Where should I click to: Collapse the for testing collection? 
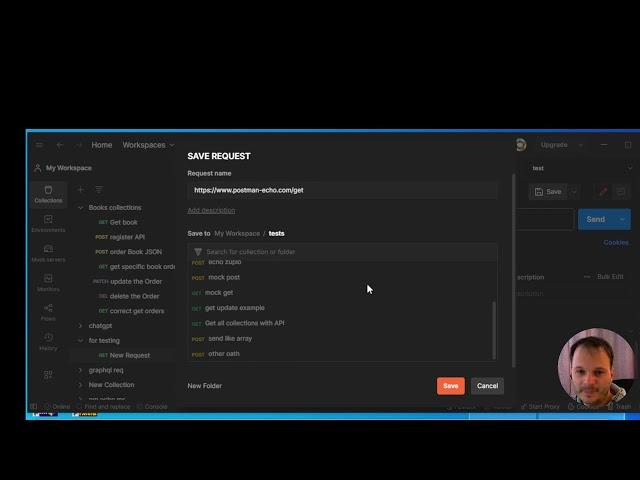80,340
